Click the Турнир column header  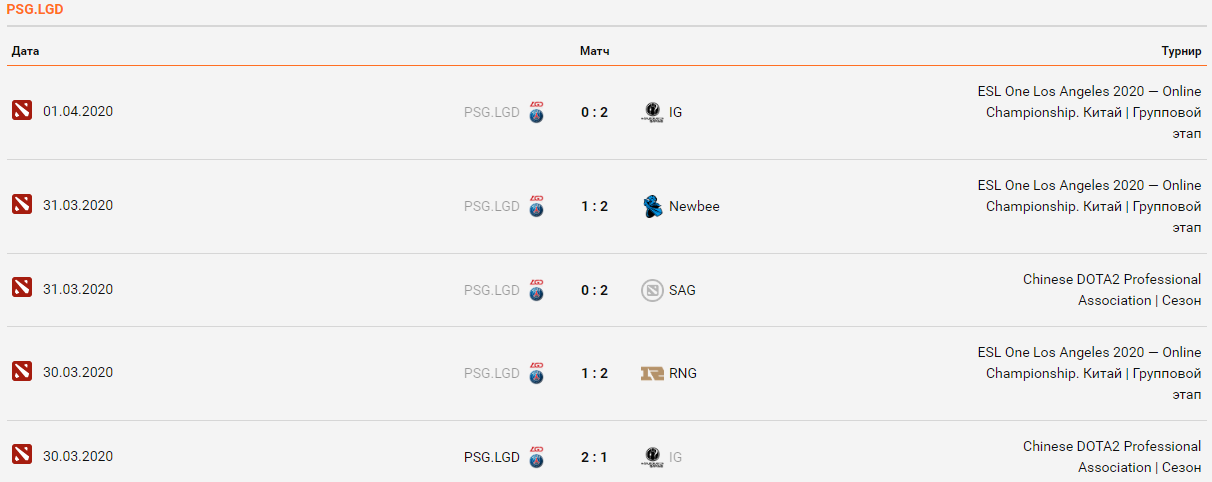pyautogui.click(x=1181, y=51)
